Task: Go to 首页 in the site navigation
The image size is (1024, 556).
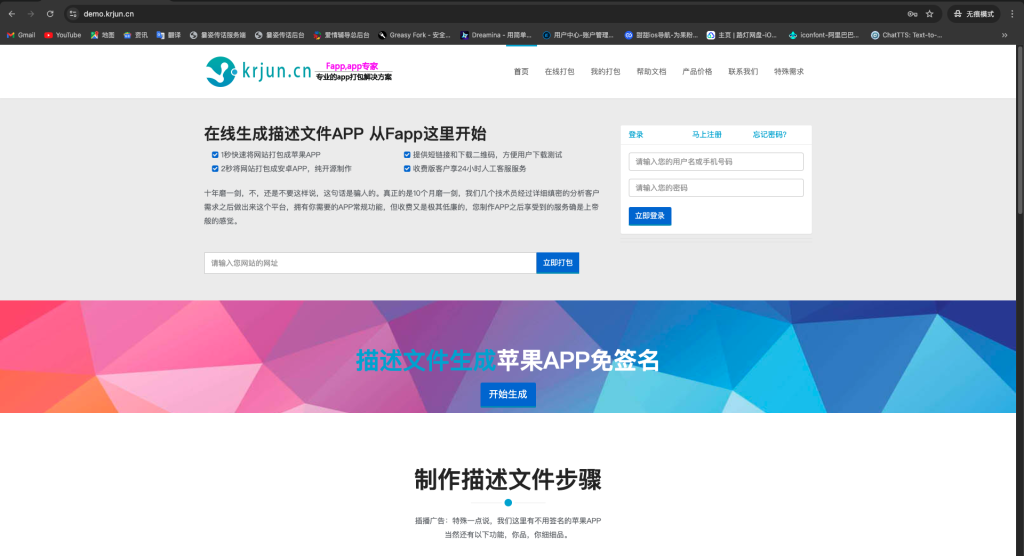Action: coord(521,72)
